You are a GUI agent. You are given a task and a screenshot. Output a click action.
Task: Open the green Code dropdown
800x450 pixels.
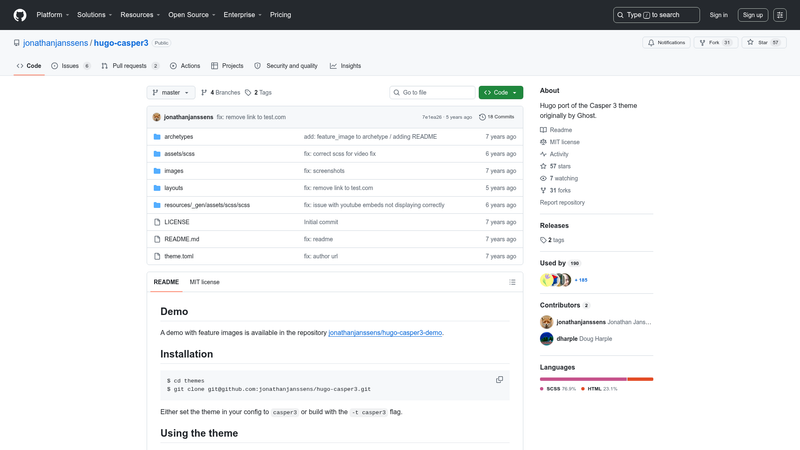click(501, 92)
